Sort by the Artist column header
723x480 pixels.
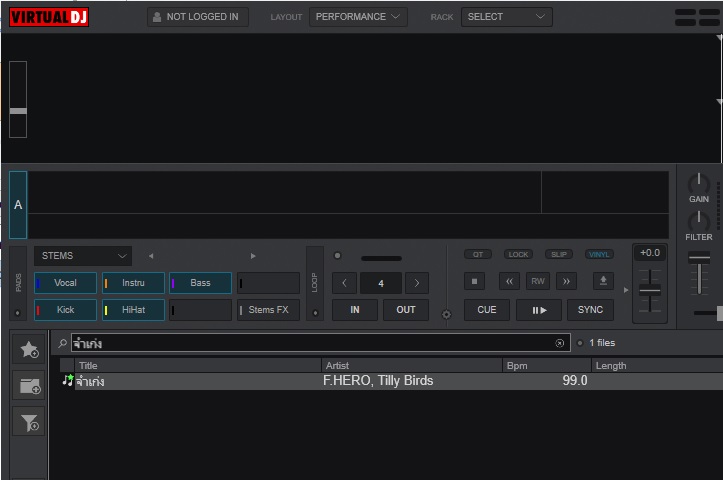pyautogui.click(x=412, y=366)
